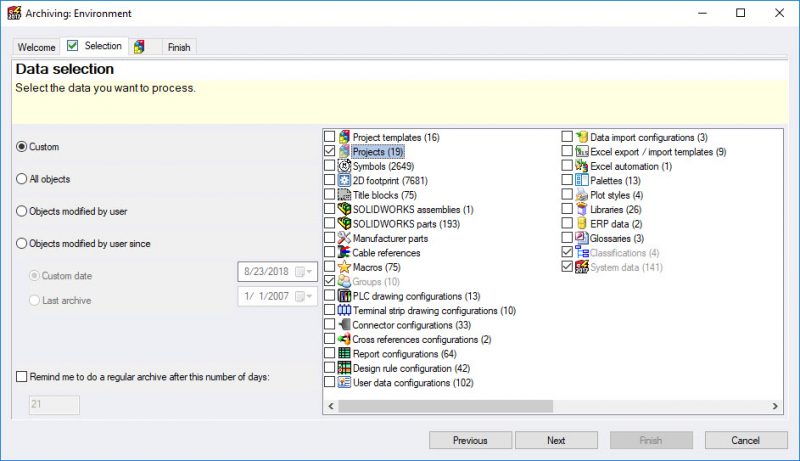Enable the regular archive reminder checkbox

pos(21,376)
